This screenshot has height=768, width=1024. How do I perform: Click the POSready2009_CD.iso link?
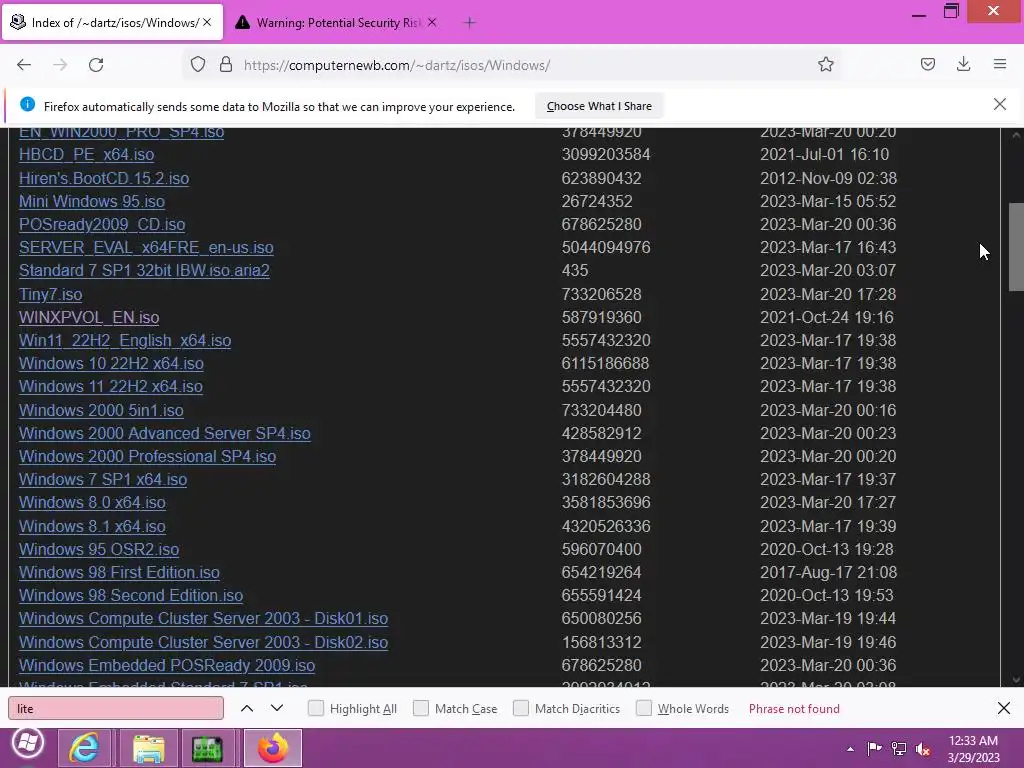[x=102, y=224]
